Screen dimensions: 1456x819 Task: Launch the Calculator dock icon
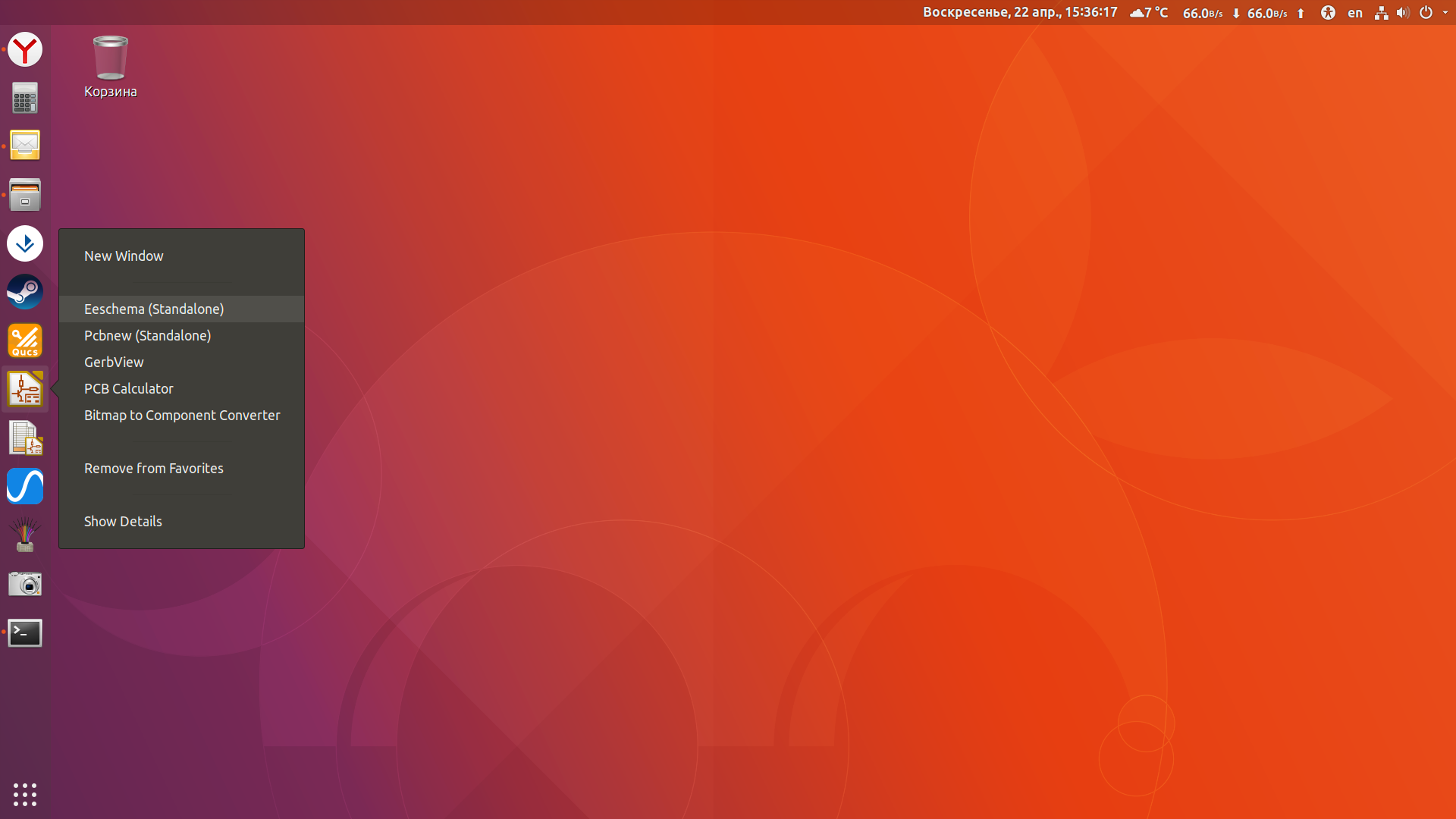[x=25, y=98]
